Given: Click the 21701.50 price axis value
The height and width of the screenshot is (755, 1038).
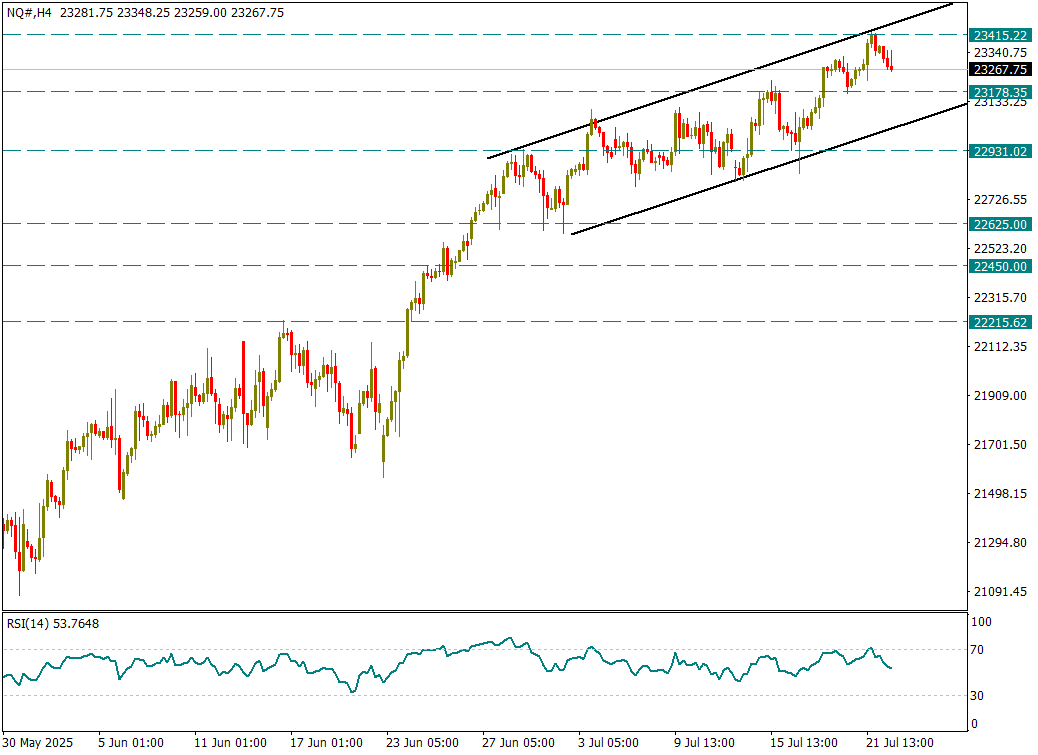Looking at the screenshot, I should pos(1000,445).
